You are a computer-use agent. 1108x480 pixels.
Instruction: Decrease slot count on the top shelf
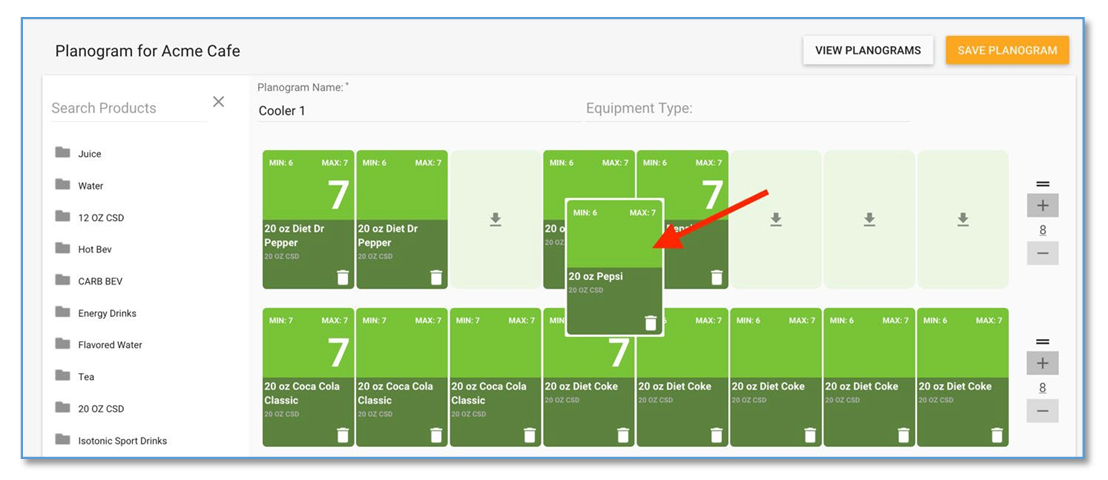coord(1042,253)
